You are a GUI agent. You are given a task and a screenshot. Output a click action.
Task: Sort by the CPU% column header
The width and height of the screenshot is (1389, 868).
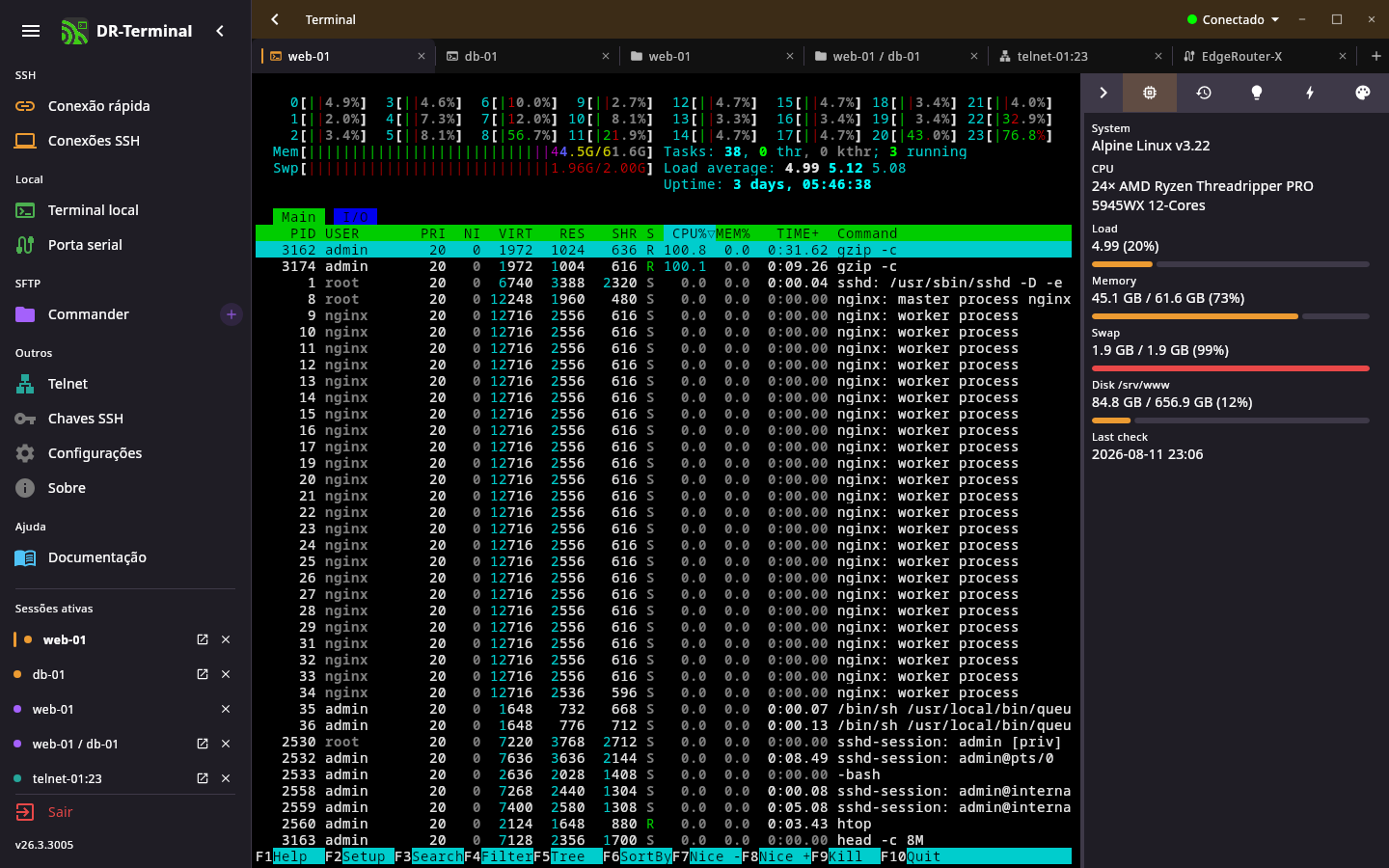pos(690,233)
